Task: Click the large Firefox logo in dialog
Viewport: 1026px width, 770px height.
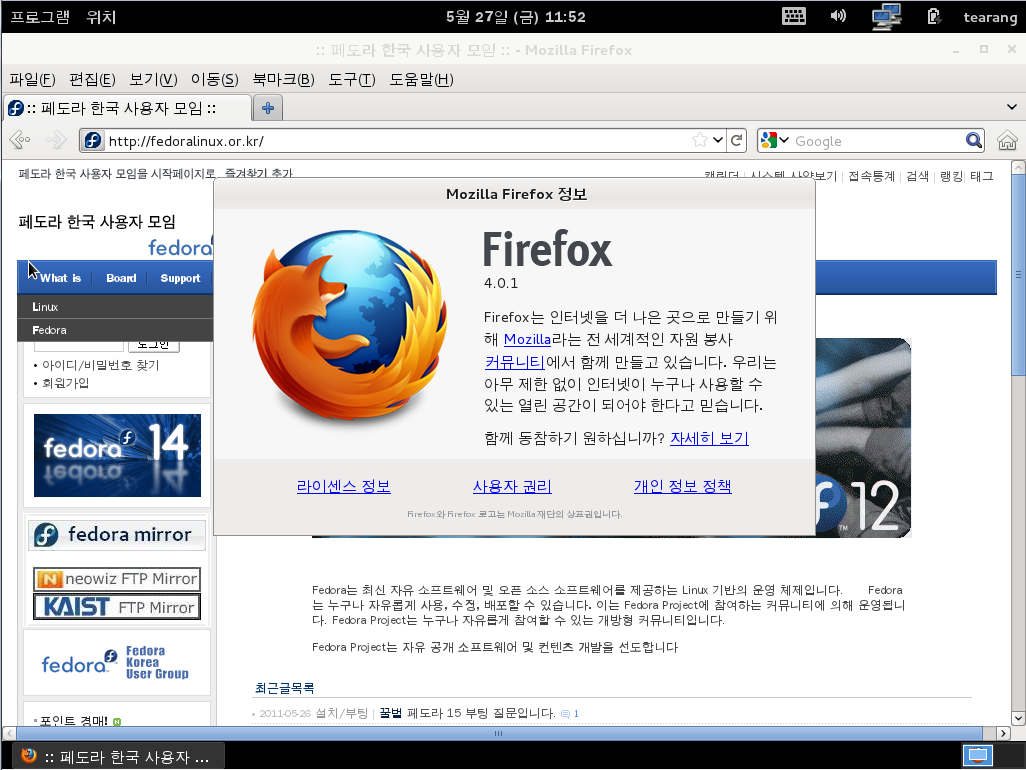Action: 349,326
